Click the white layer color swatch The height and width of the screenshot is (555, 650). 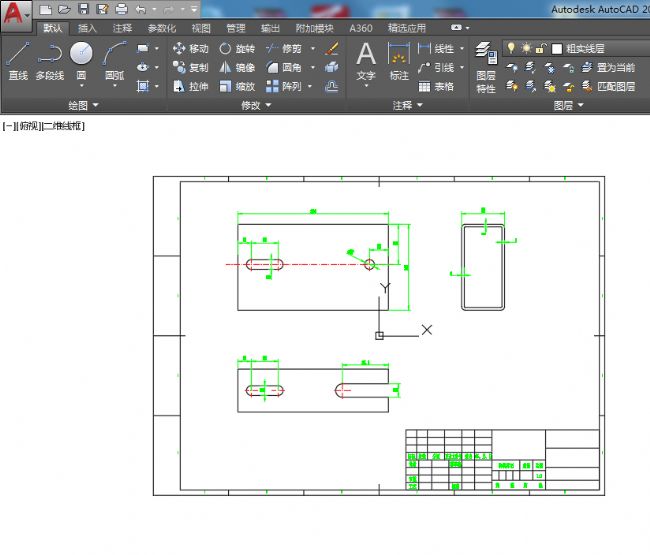pyautogui.click(x=557, y=49)
